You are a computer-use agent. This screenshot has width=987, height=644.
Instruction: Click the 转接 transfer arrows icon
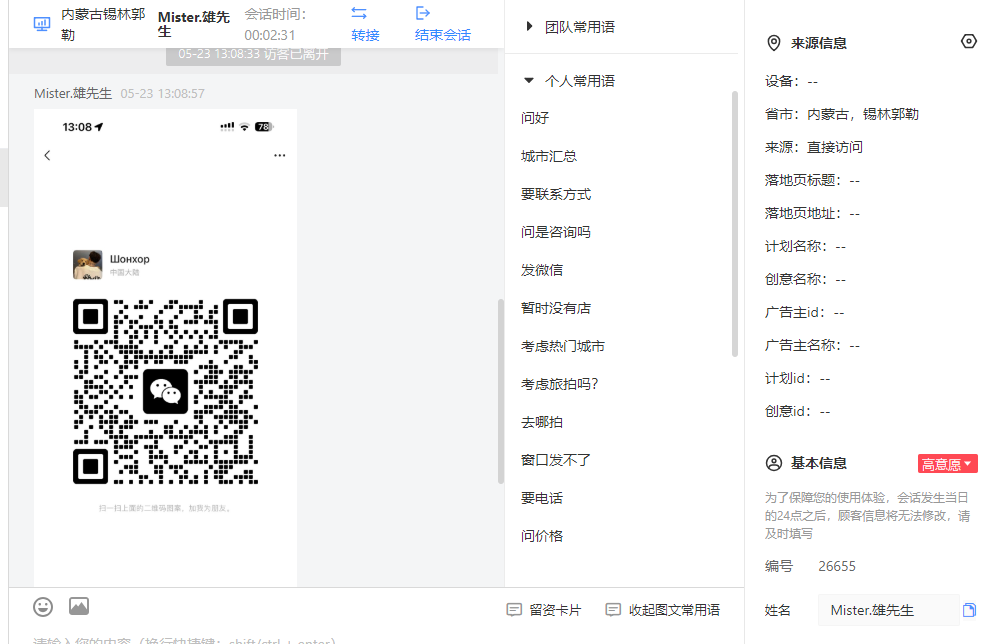click(x=359, y=13)
